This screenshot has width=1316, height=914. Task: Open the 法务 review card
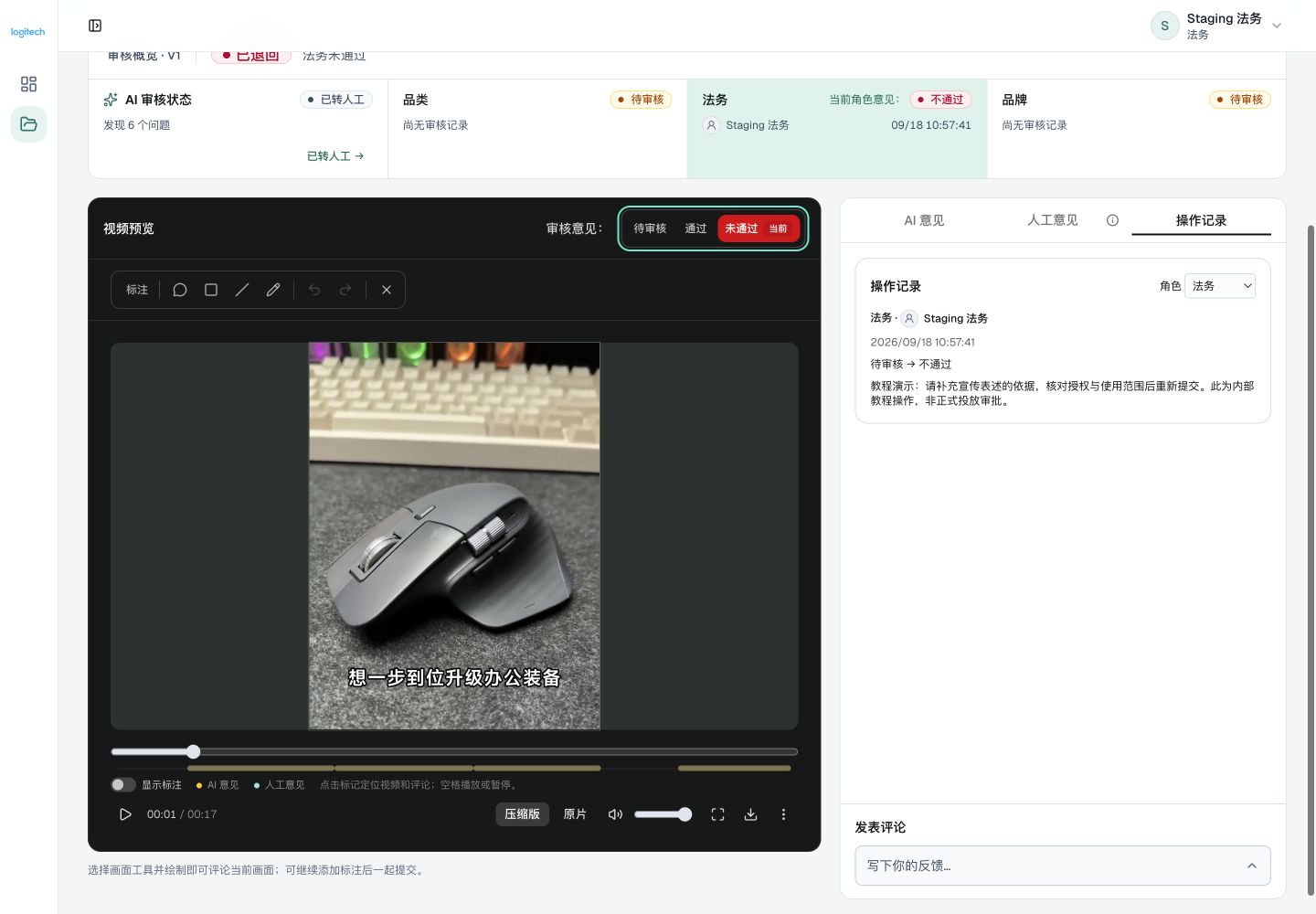[x=837, y=129]
